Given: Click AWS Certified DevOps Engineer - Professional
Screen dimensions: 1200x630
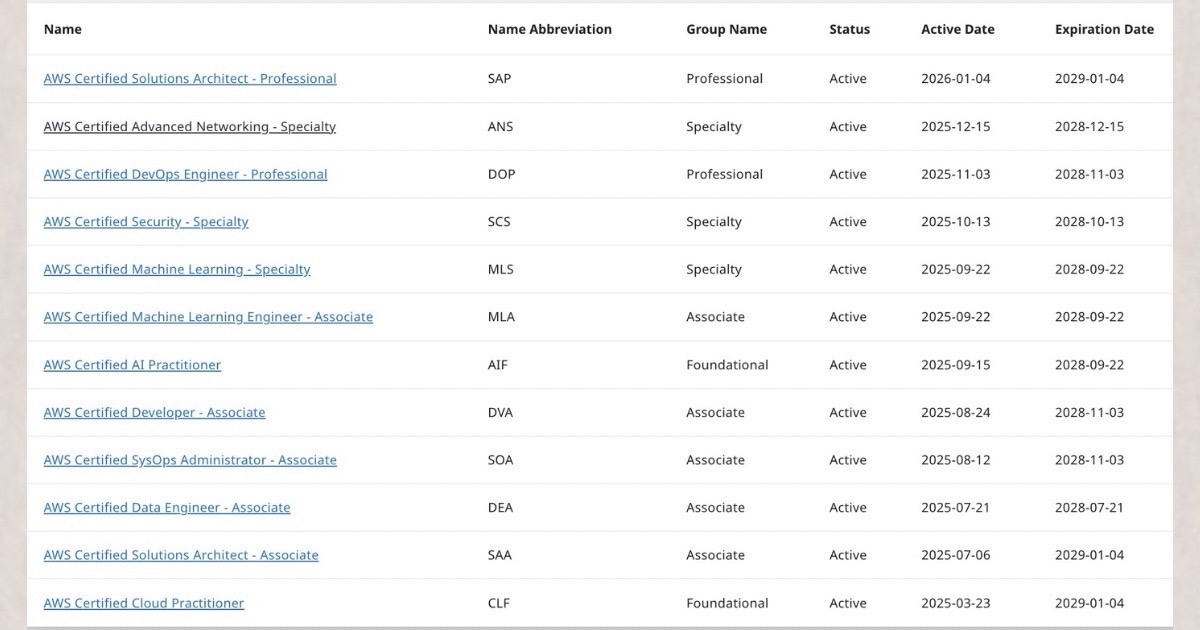Looking at the screenshot, I should coord(185,174).
